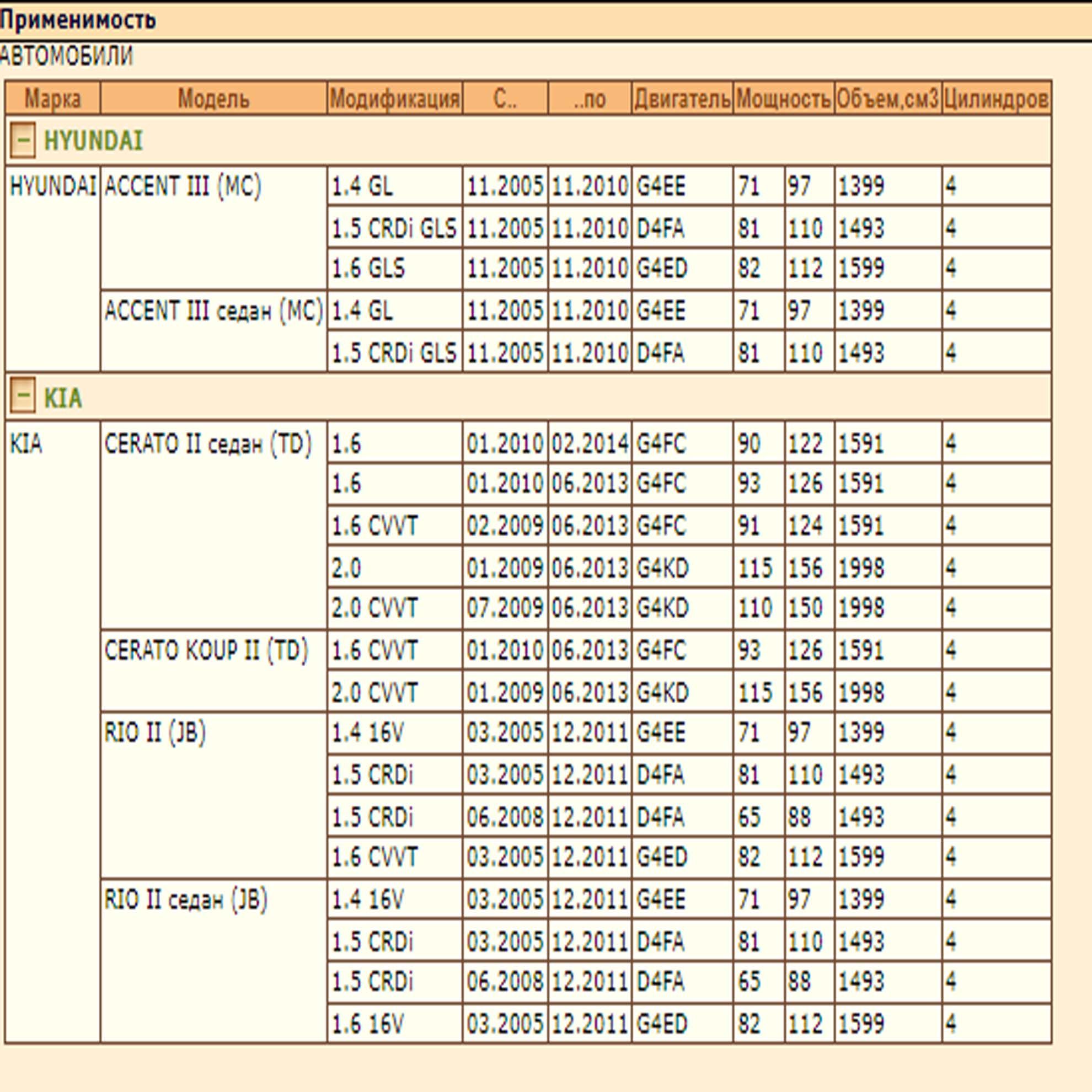Click 1599 volume in the 1.6 16V row
This screenshot has width=1092, height=1092.
(888, 1024)
